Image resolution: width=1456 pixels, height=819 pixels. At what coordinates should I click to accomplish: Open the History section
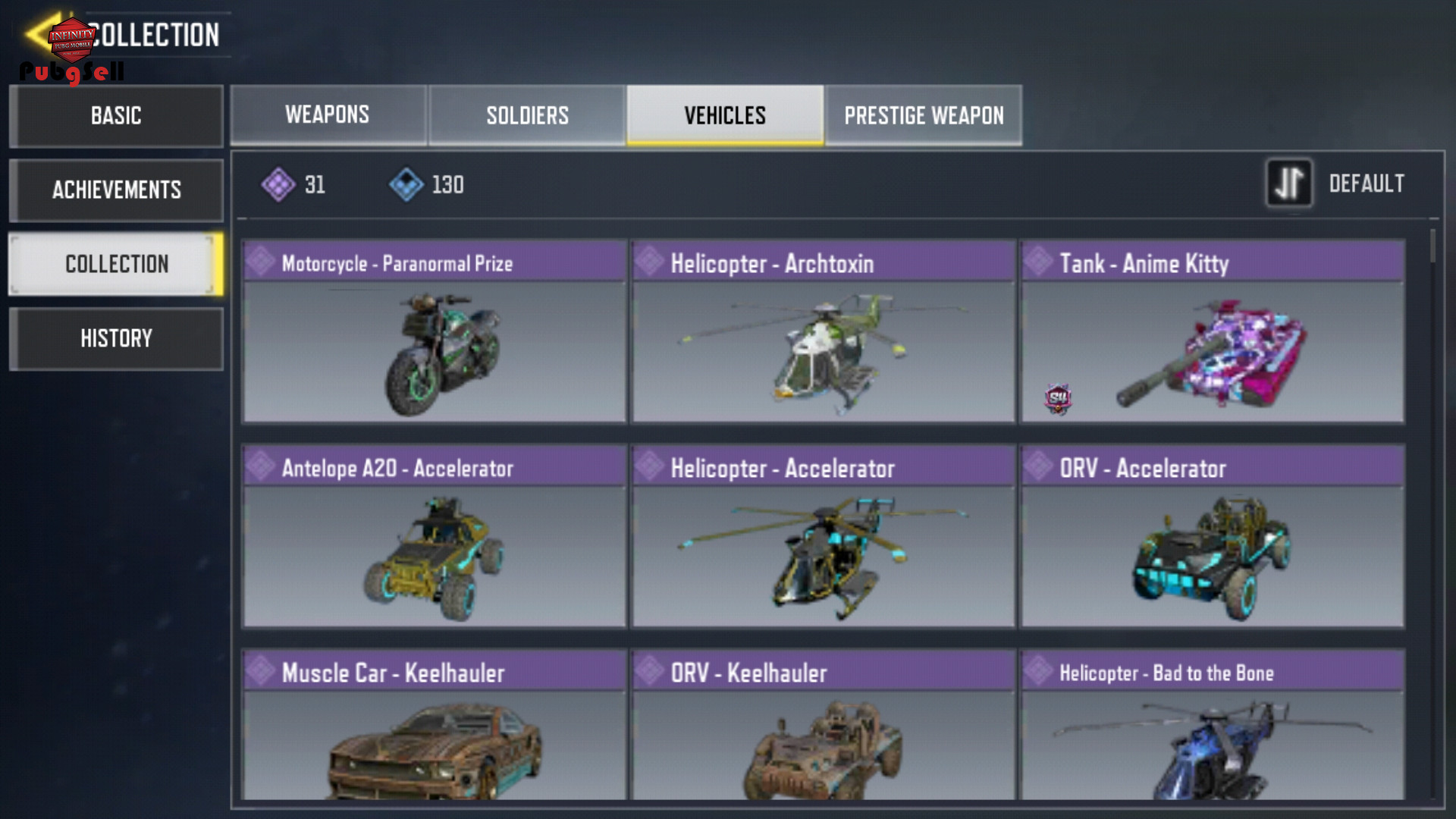click(116, 338)
